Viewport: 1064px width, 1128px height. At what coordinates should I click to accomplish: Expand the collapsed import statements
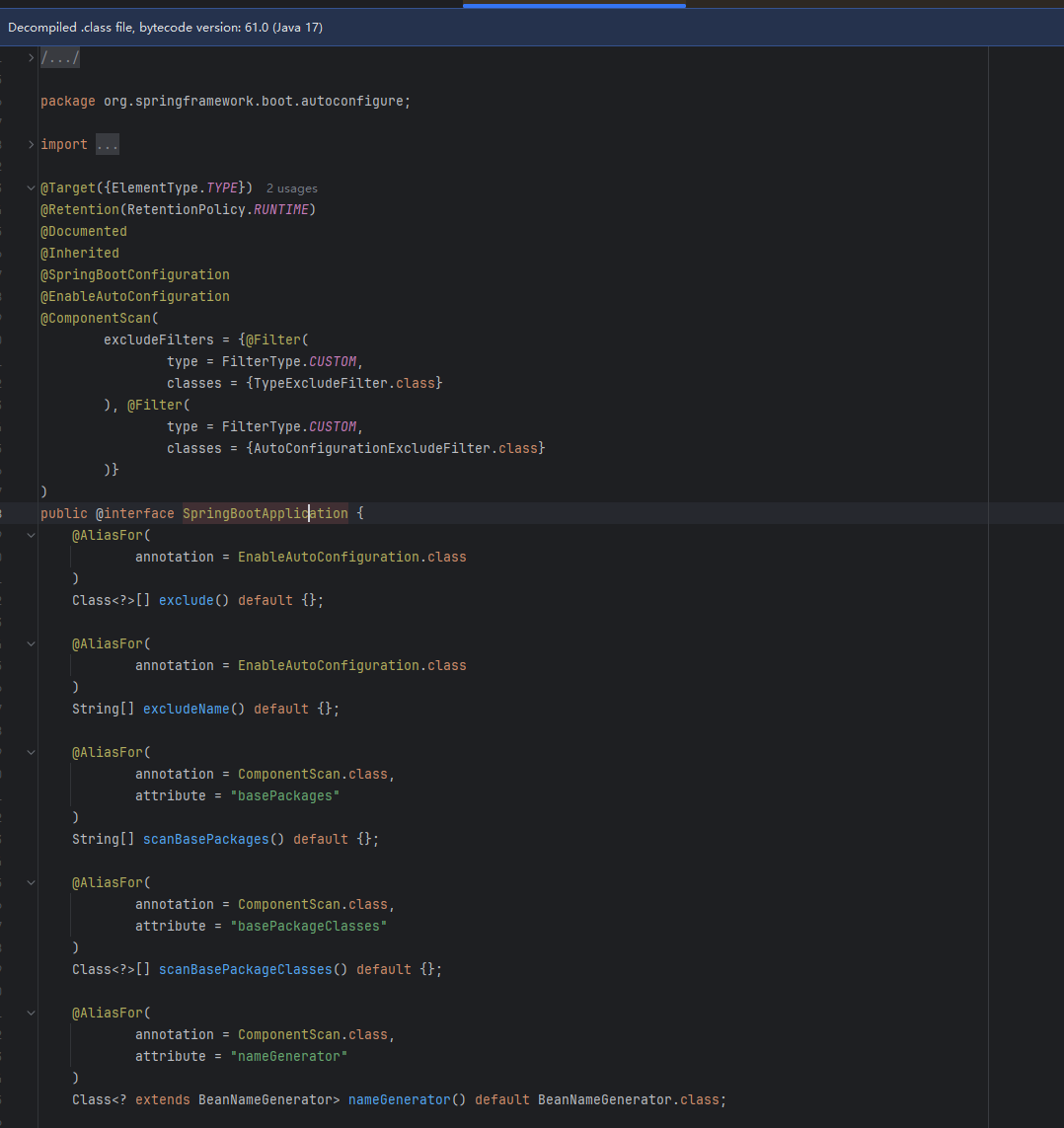[31, 145]
